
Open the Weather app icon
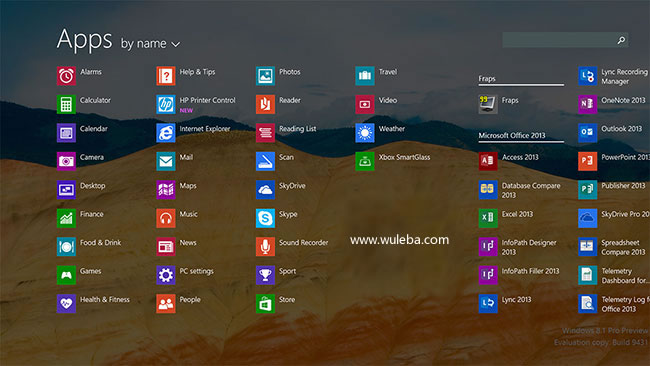[365, 133]
